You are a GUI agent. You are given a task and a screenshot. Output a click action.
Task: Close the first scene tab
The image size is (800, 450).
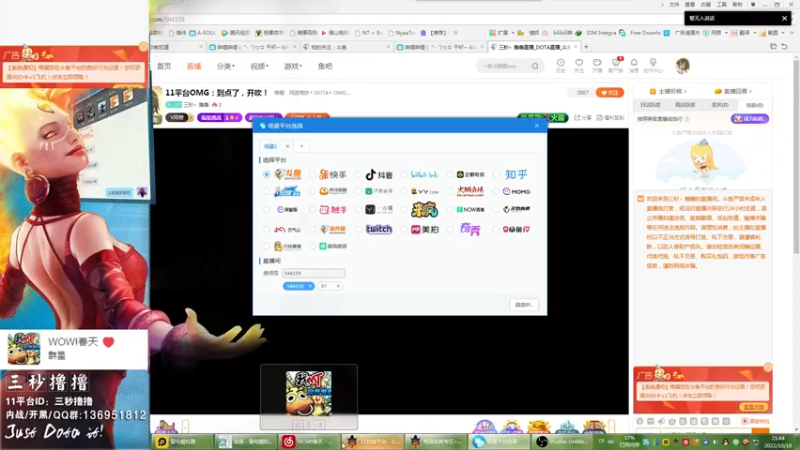(x=287, y=146)
